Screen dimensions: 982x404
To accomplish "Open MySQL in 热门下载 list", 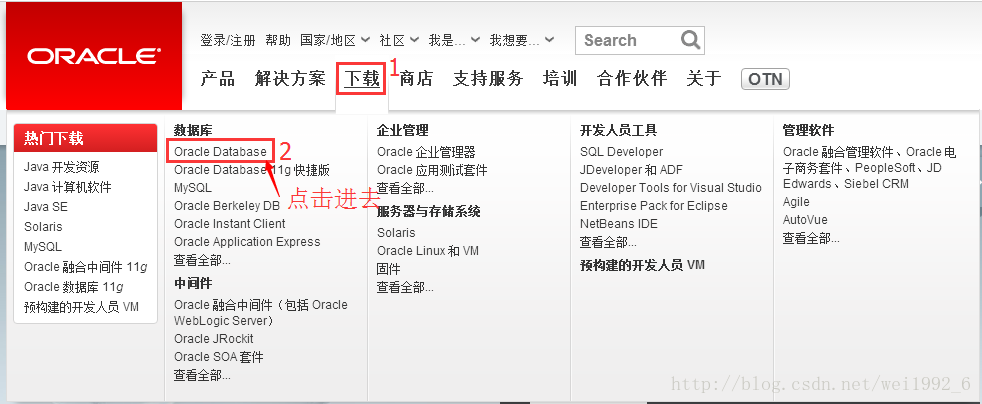I will point(43,247).
